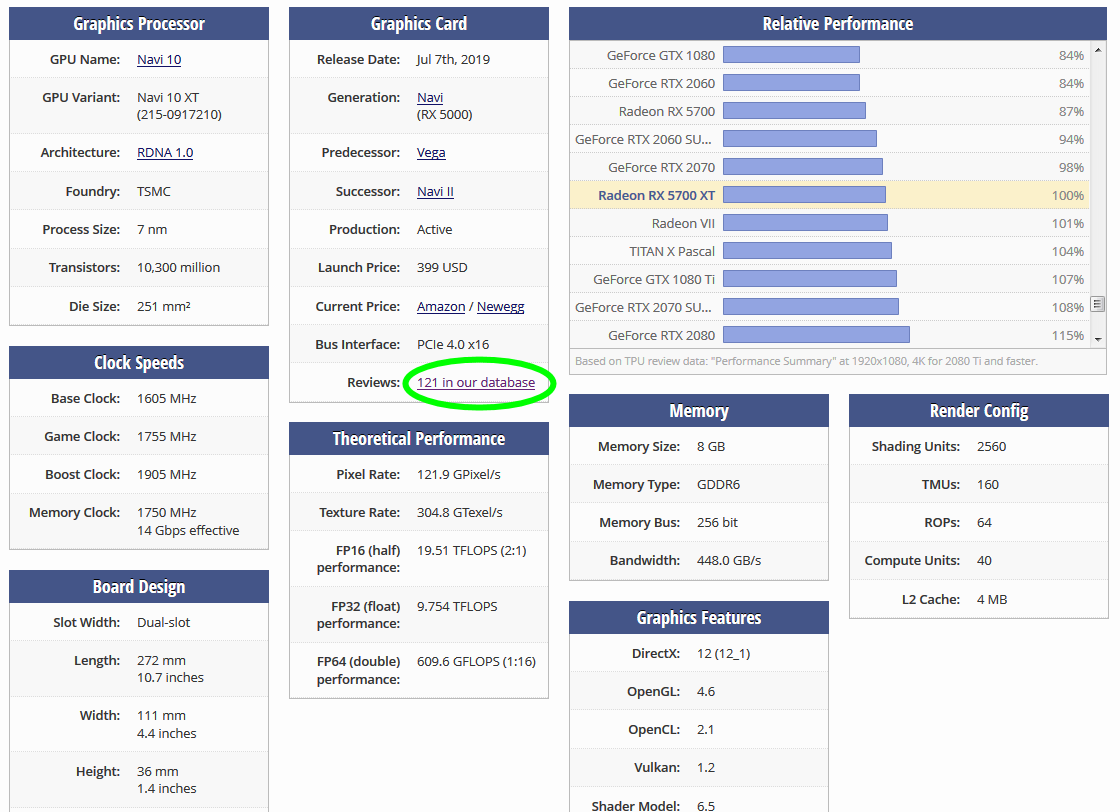1120x812 pixels.
Task: Click the GeForce GTX 1080 performance bar
Action: click(x=791, y=55)
